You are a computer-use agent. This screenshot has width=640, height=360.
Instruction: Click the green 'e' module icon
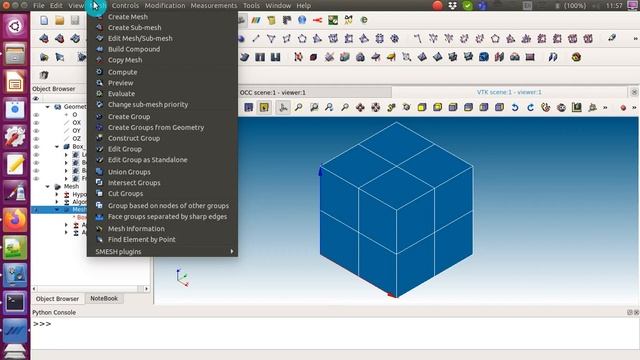point(364,20)
